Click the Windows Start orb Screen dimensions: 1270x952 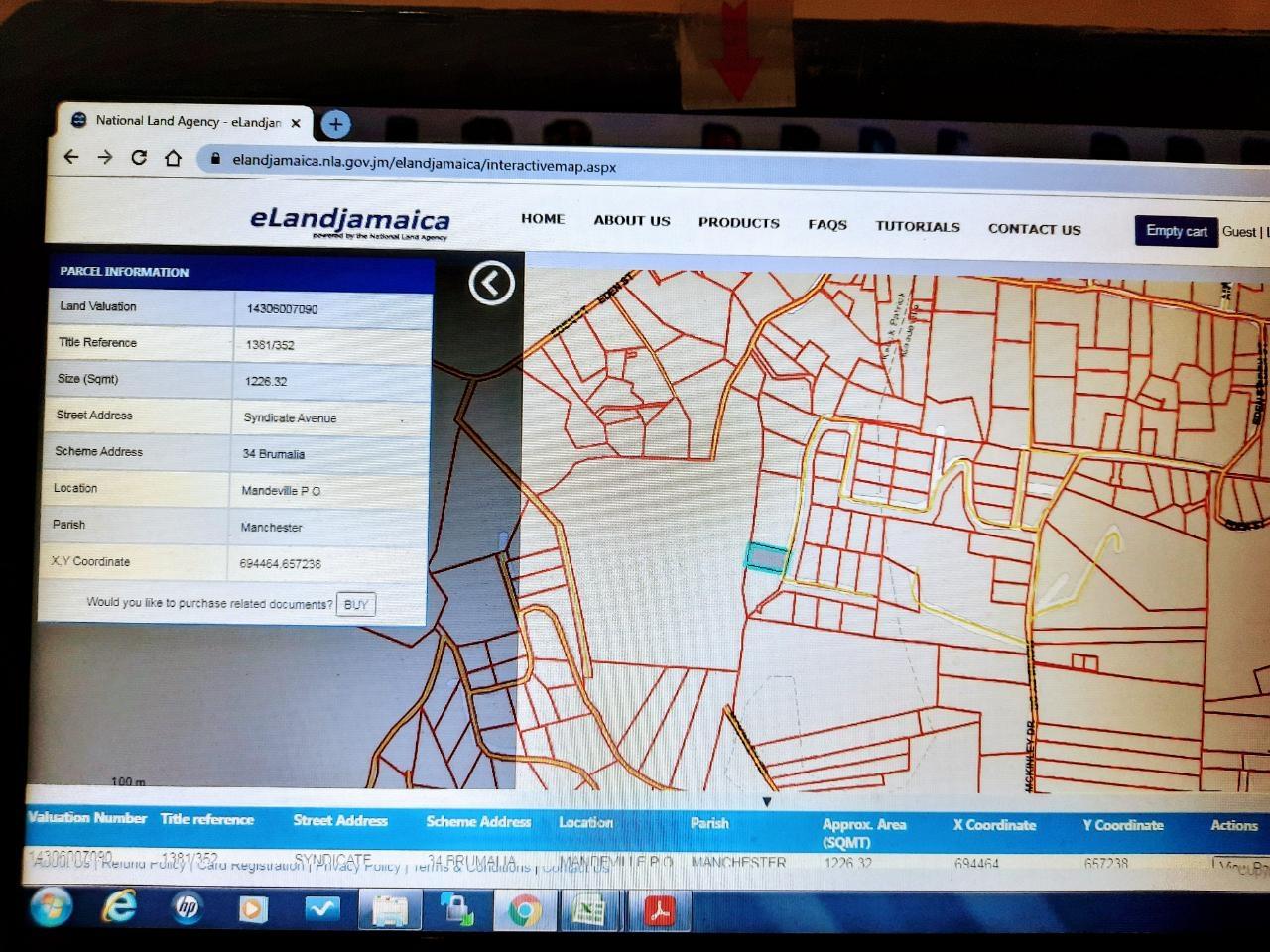(x=51, y=906)
